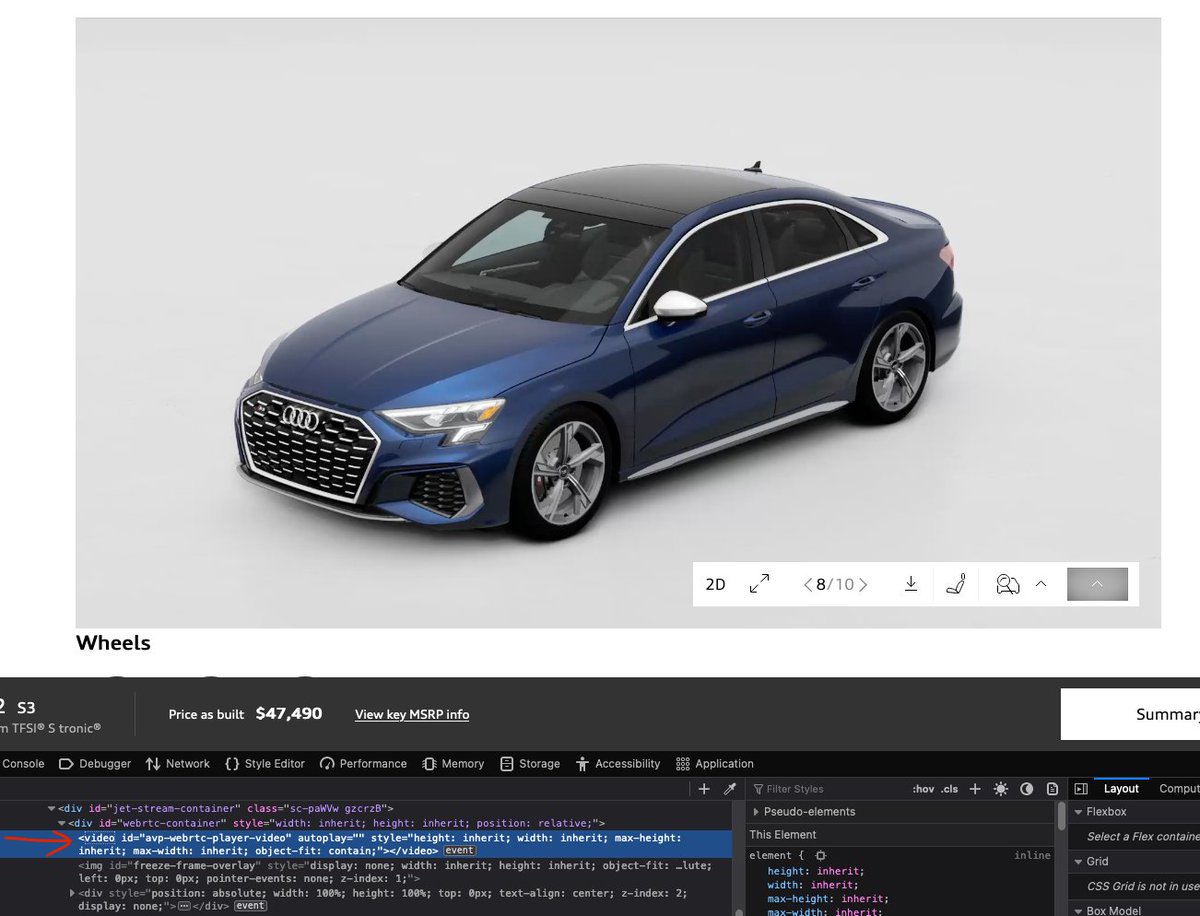Image resolution: width=1200 pixels, height=916 pixels.
Task: Add a new node in the inspector
Action: coord(704,789)
